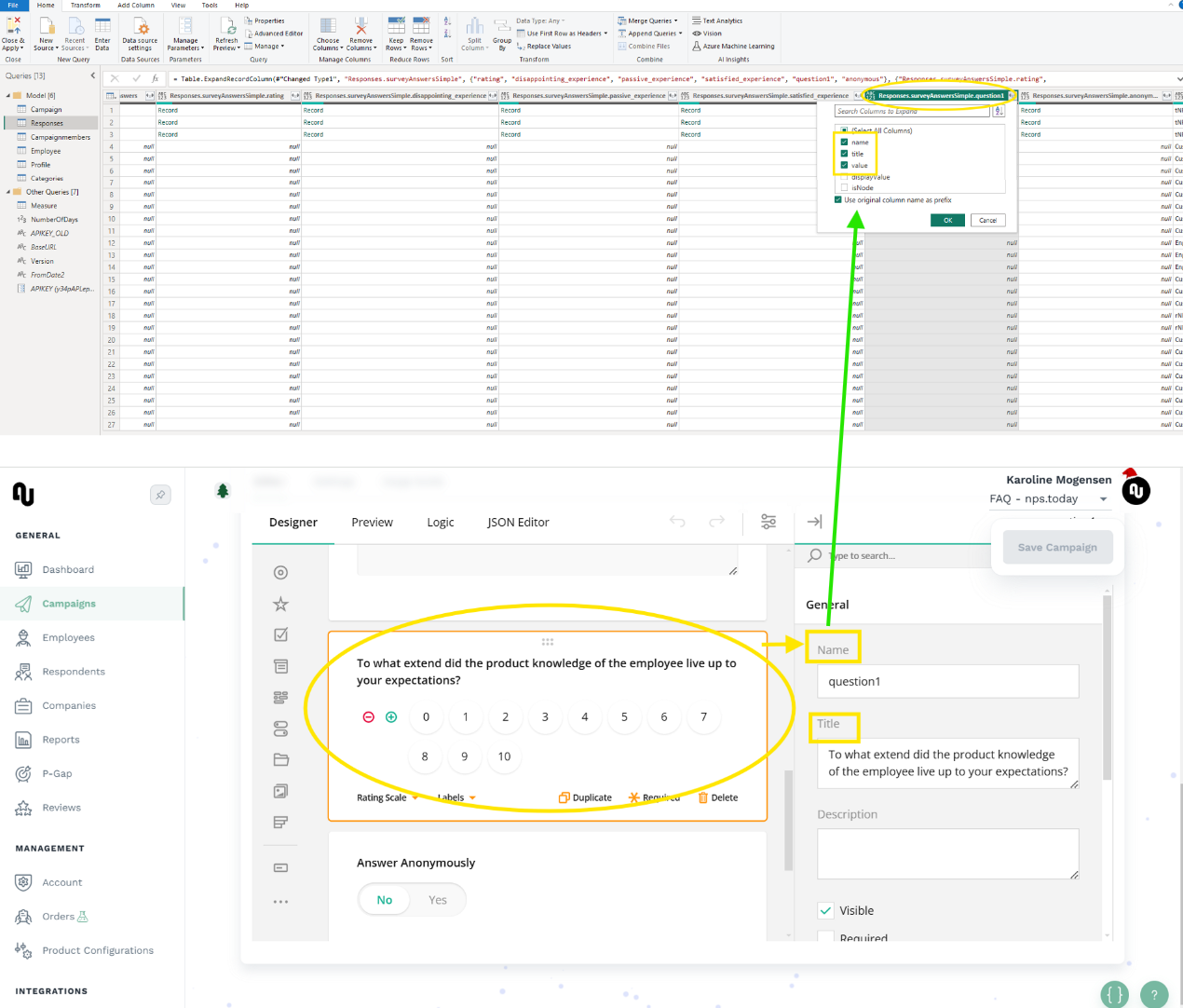
Task: Click the star rating toolbox icon
Action: tap(280, 605)
